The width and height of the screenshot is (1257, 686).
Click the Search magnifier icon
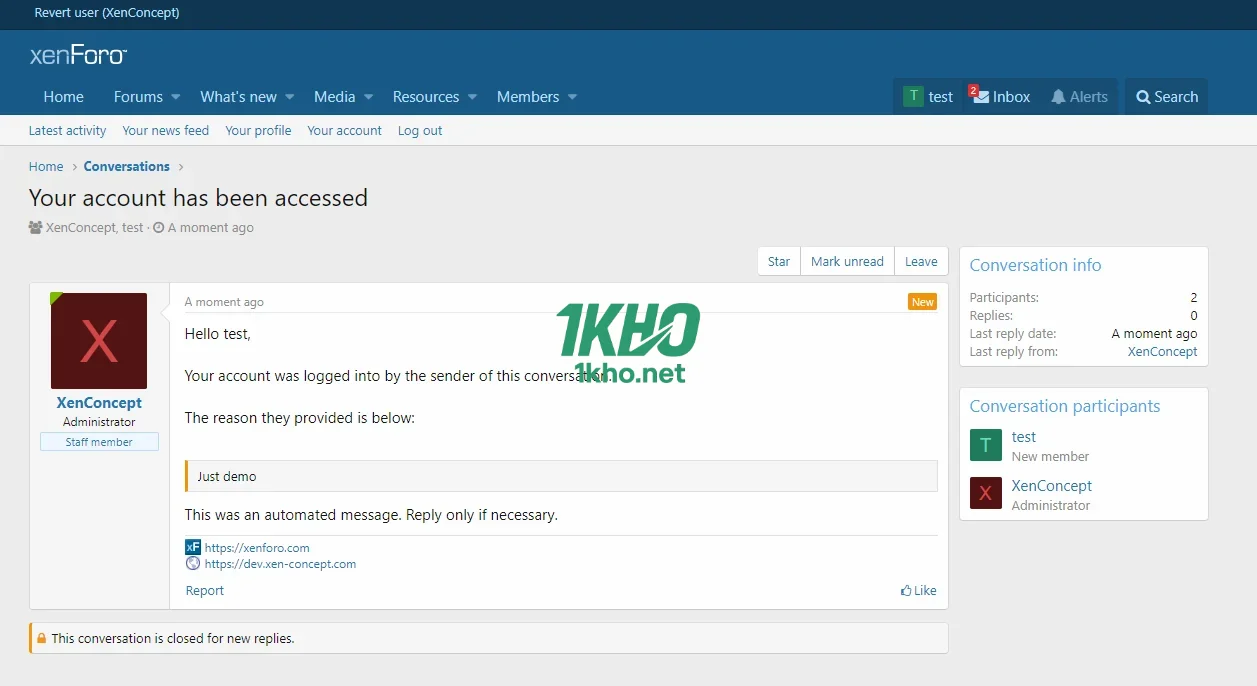click(x=1166, y=96)
